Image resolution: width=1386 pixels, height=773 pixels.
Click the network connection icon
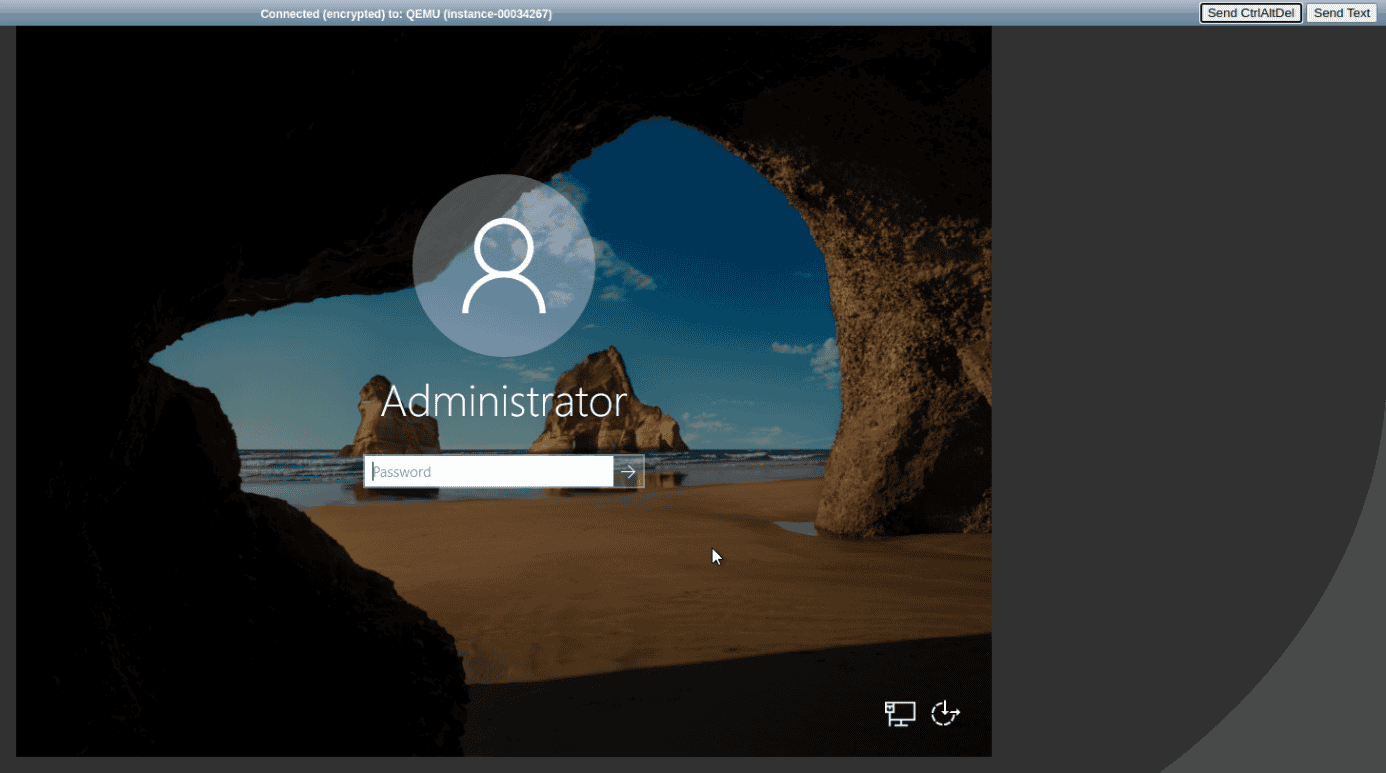(900, 713)
